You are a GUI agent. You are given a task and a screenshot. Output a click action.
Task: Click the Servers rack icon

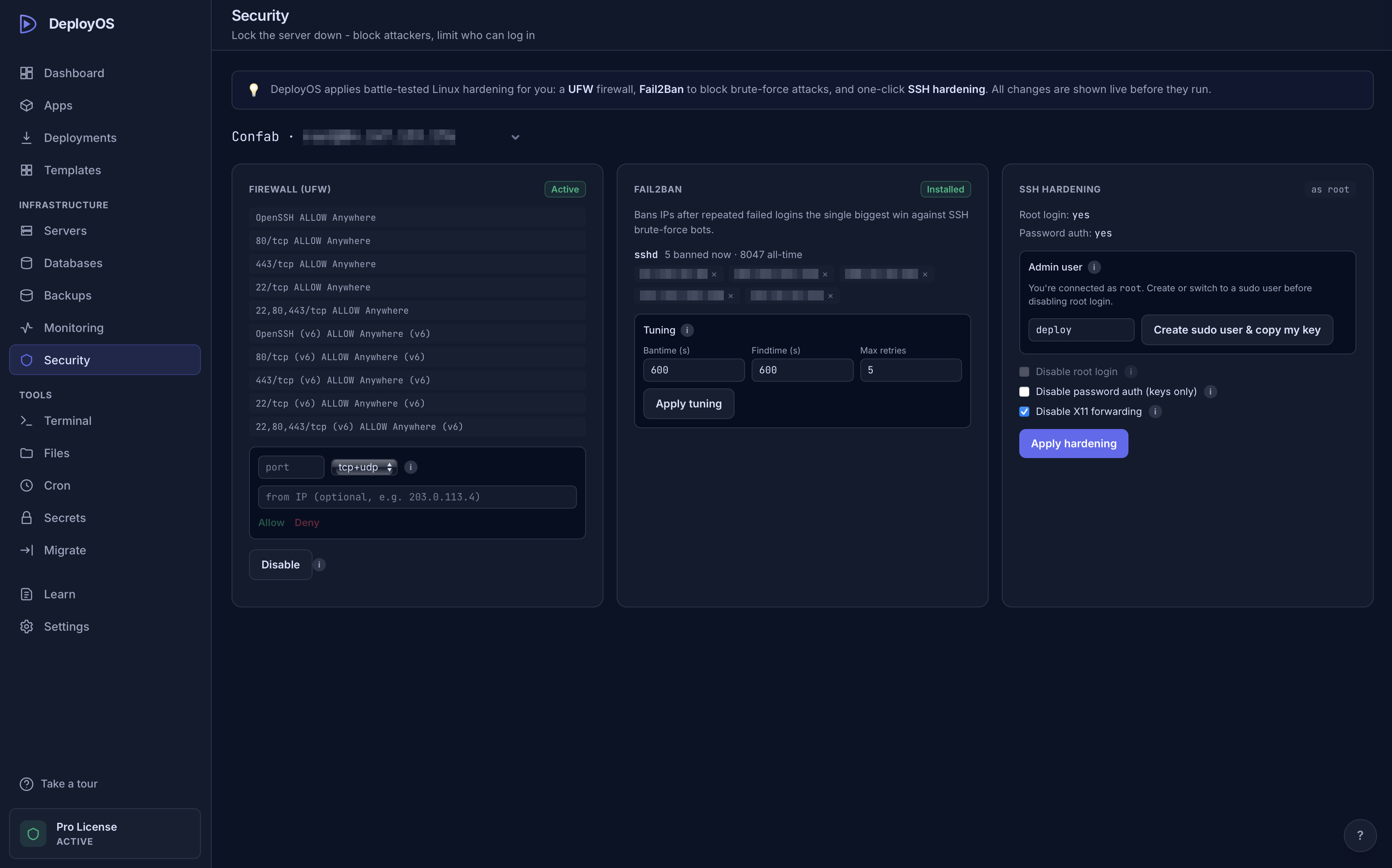point(27,231)
